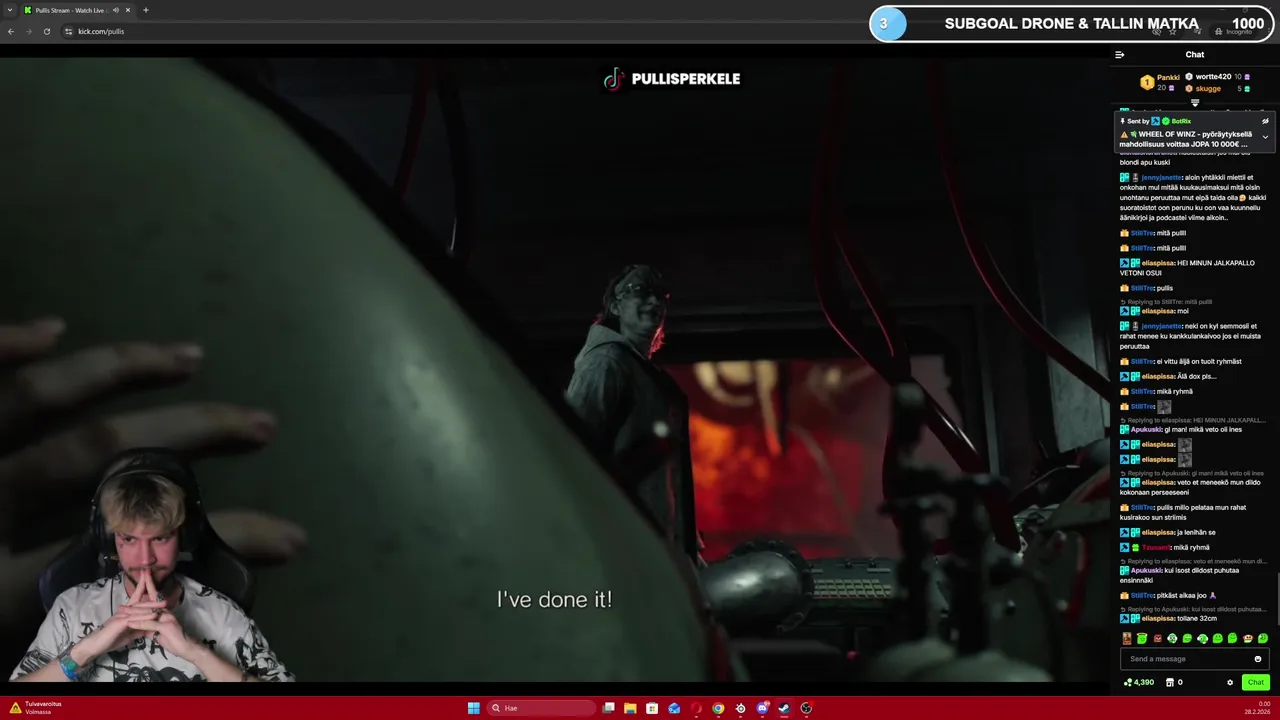The width and height of the screenshot is (1280, 720).
Task: Hide the pinned BotRix message
Action: [1265, 121]
